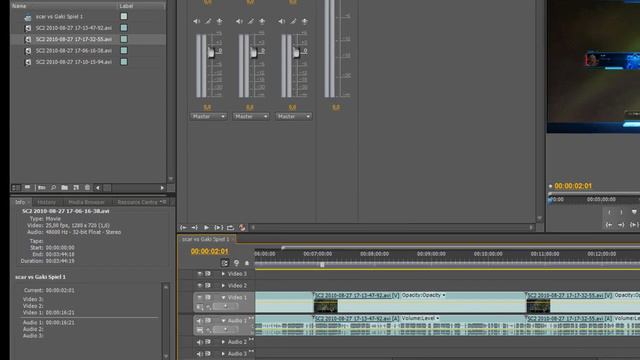Image resolution: width=640 pixels, height=360 pixels.
Task: Click Show Keyframes icon on Video 1 track
Action: point(209,306)
